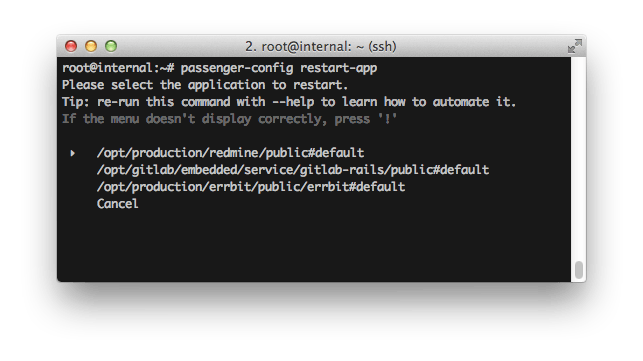This screenshot has height=361, width=643.
Task: Click the red close window button
Action: (x=71, y=46)
